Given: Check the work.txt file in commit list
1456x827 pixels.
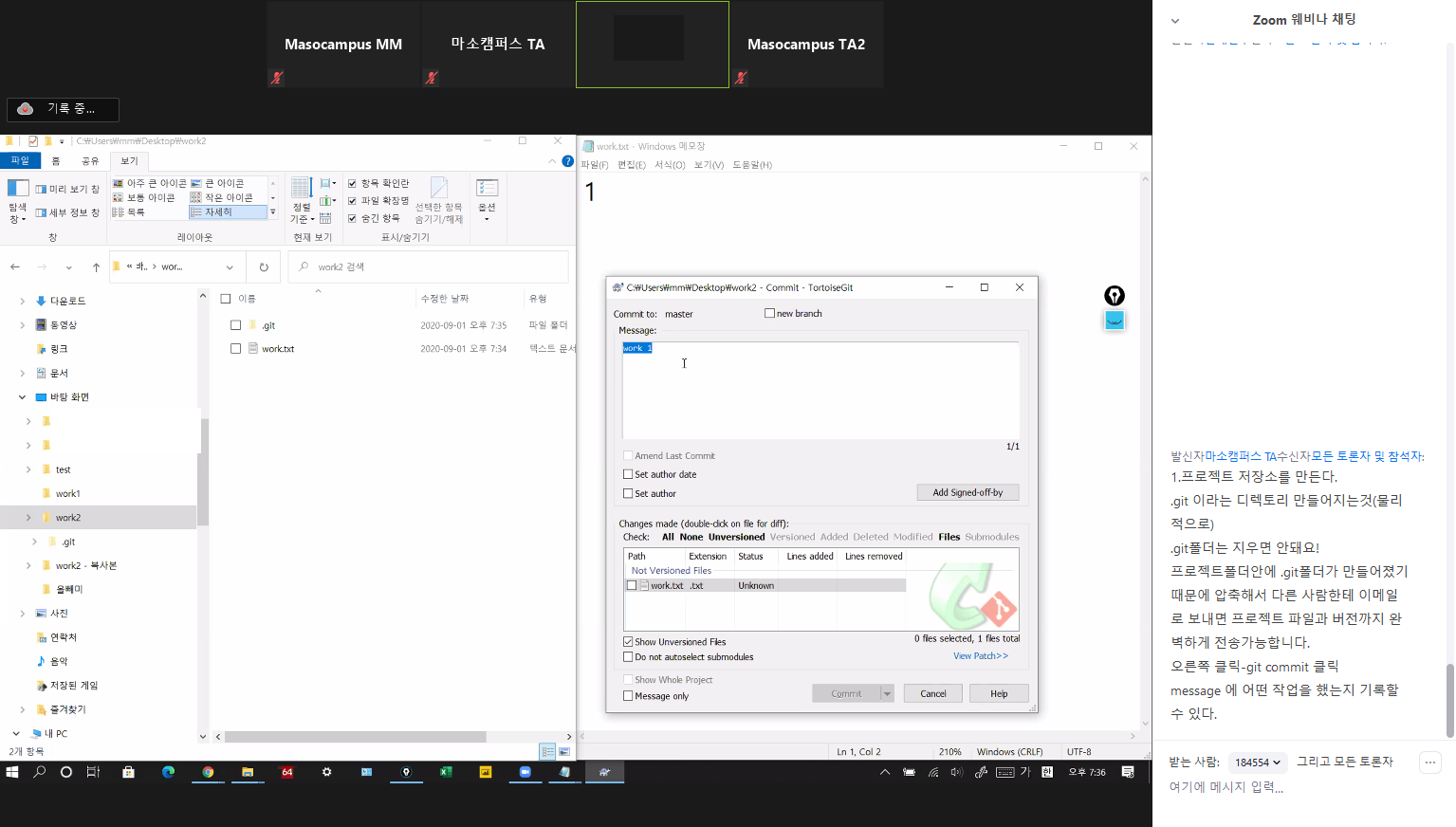Looking at the screenshot, I should pyautogui.click(x=632, y=586).
